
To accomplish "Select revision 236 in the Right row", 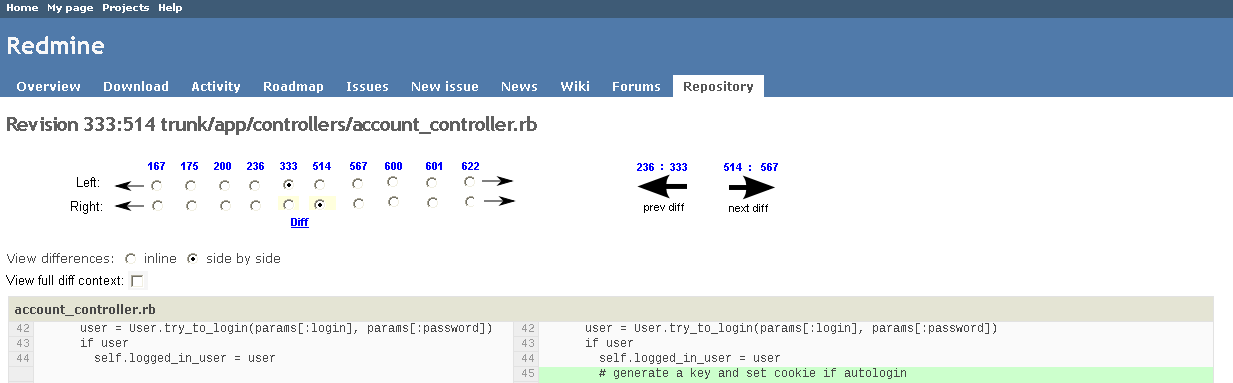I will point(255,206).
